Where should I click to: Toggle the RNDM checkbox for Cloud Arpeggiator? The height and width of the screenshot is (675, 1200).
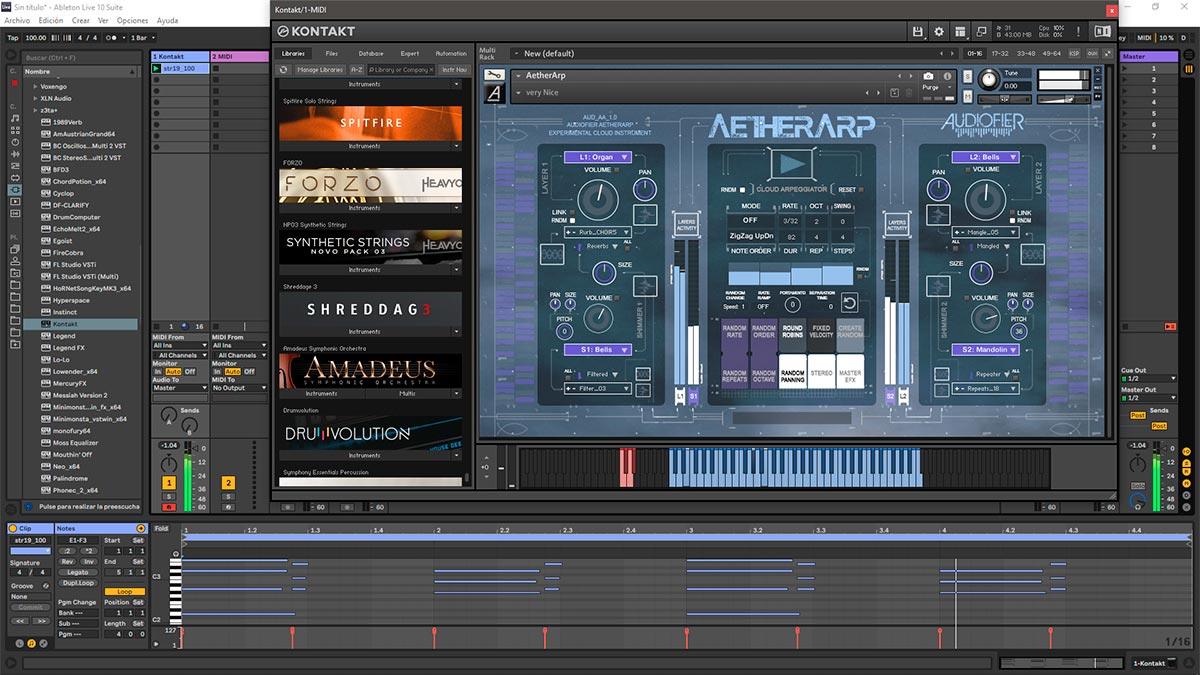click(x=743, y=189)
